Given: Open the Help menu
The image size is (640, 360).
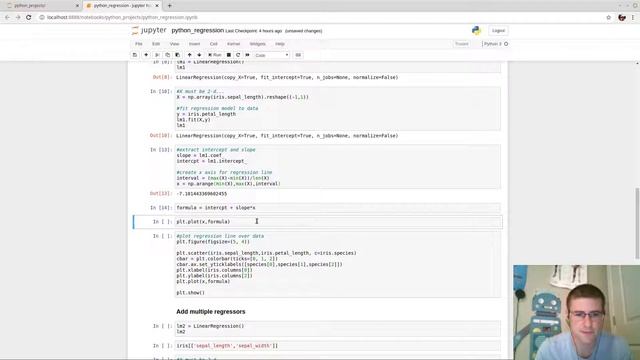Looking at the screenshot, I should (x=280, y=44).
